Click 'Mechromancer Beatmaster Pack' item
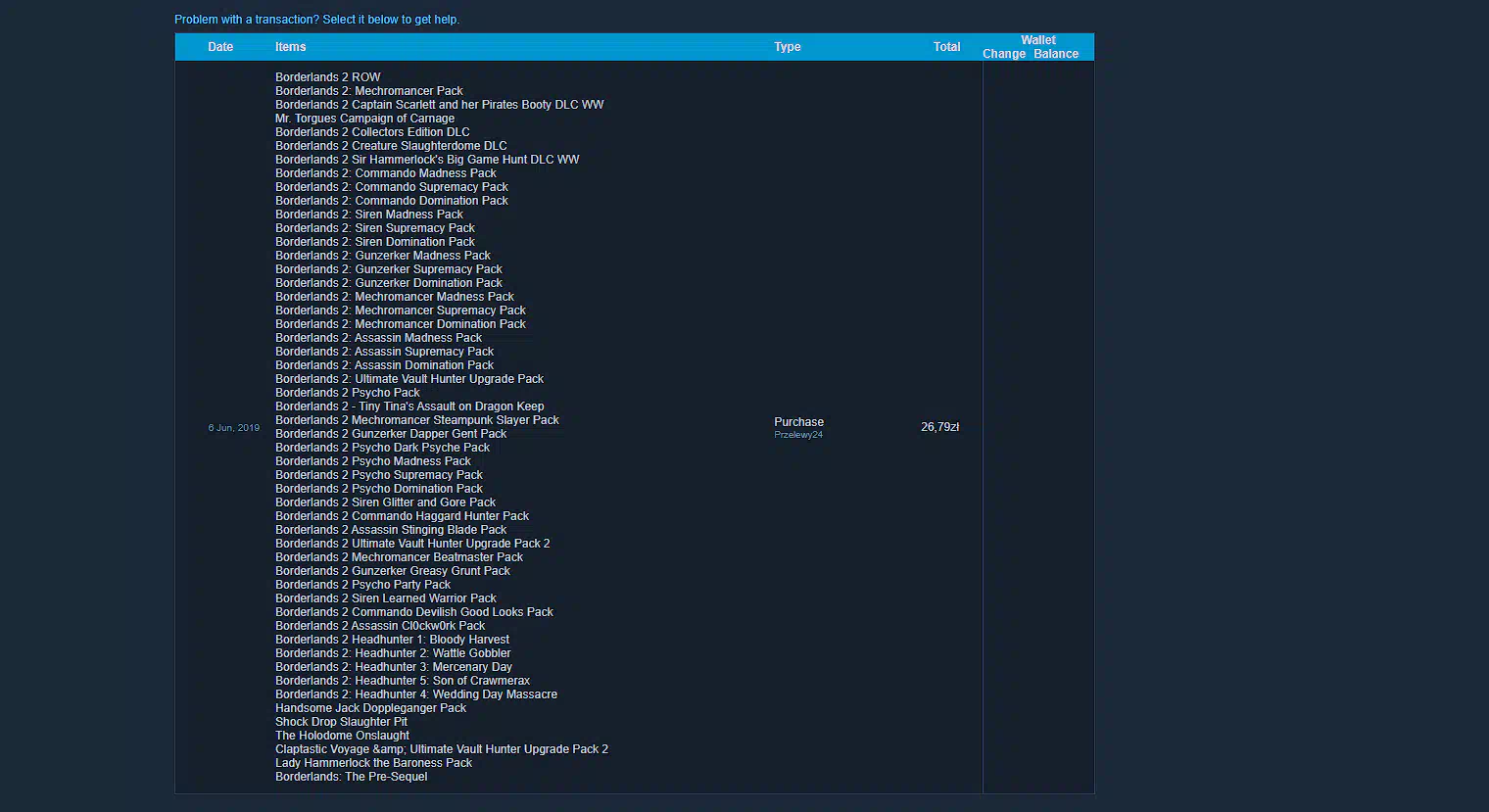 tap(400, 557)
